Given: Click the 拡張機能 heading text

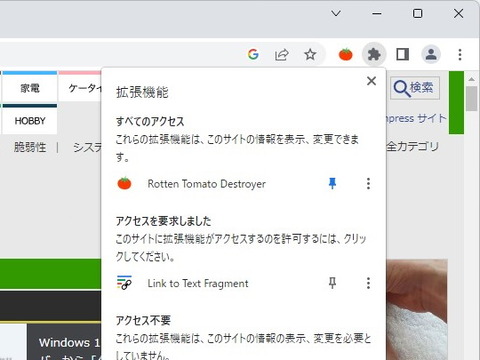Looking at the screenshot, I should 142,92.
